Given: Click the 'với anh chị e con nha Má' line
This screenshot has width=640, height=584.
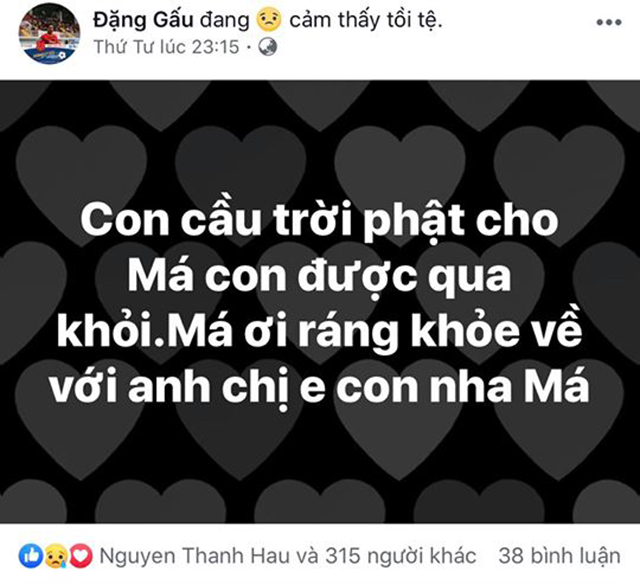Looking at the screenshot, I should click(x=319, y=386).
